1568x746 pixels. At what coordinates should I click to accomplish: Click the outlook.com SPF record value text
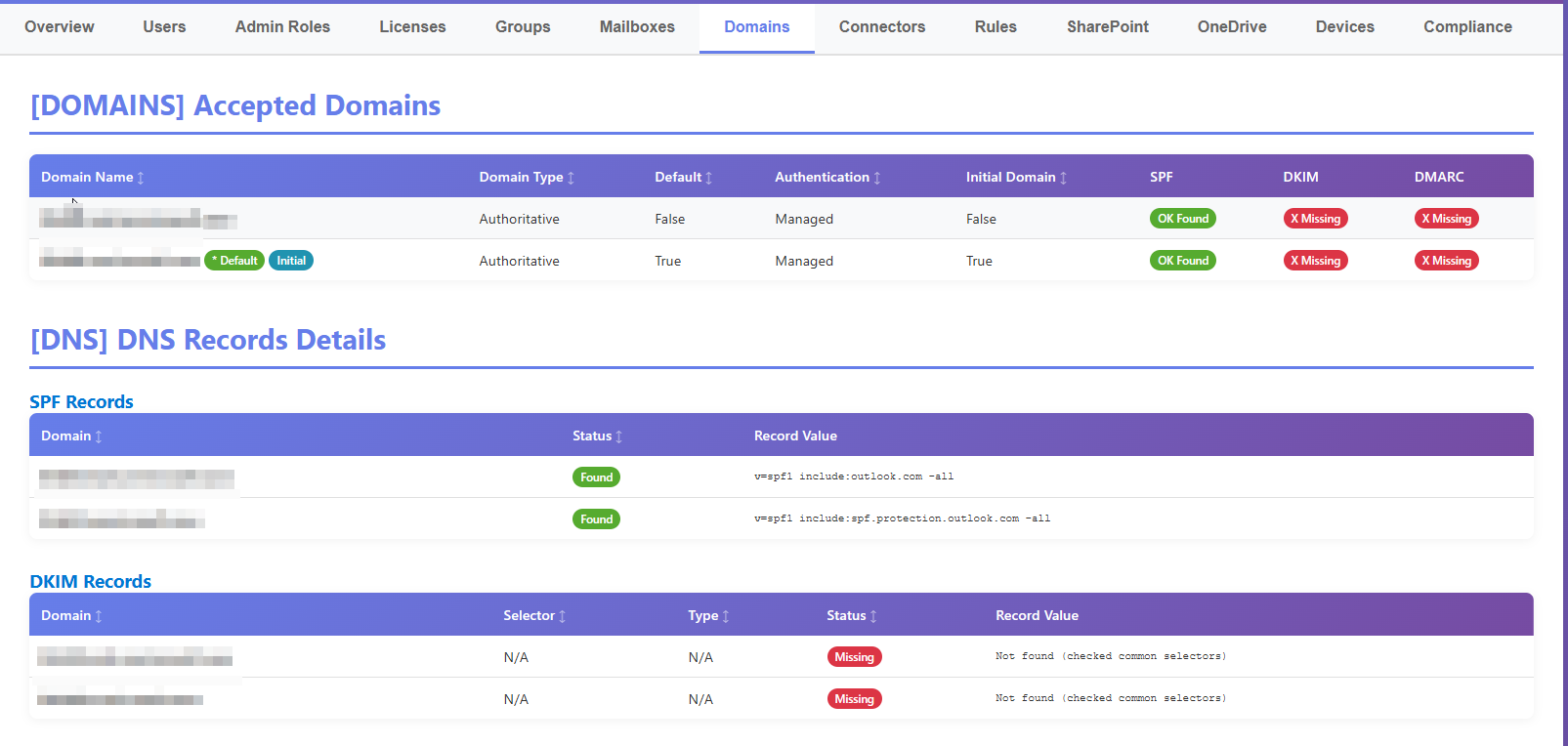(x=854, y=477)
